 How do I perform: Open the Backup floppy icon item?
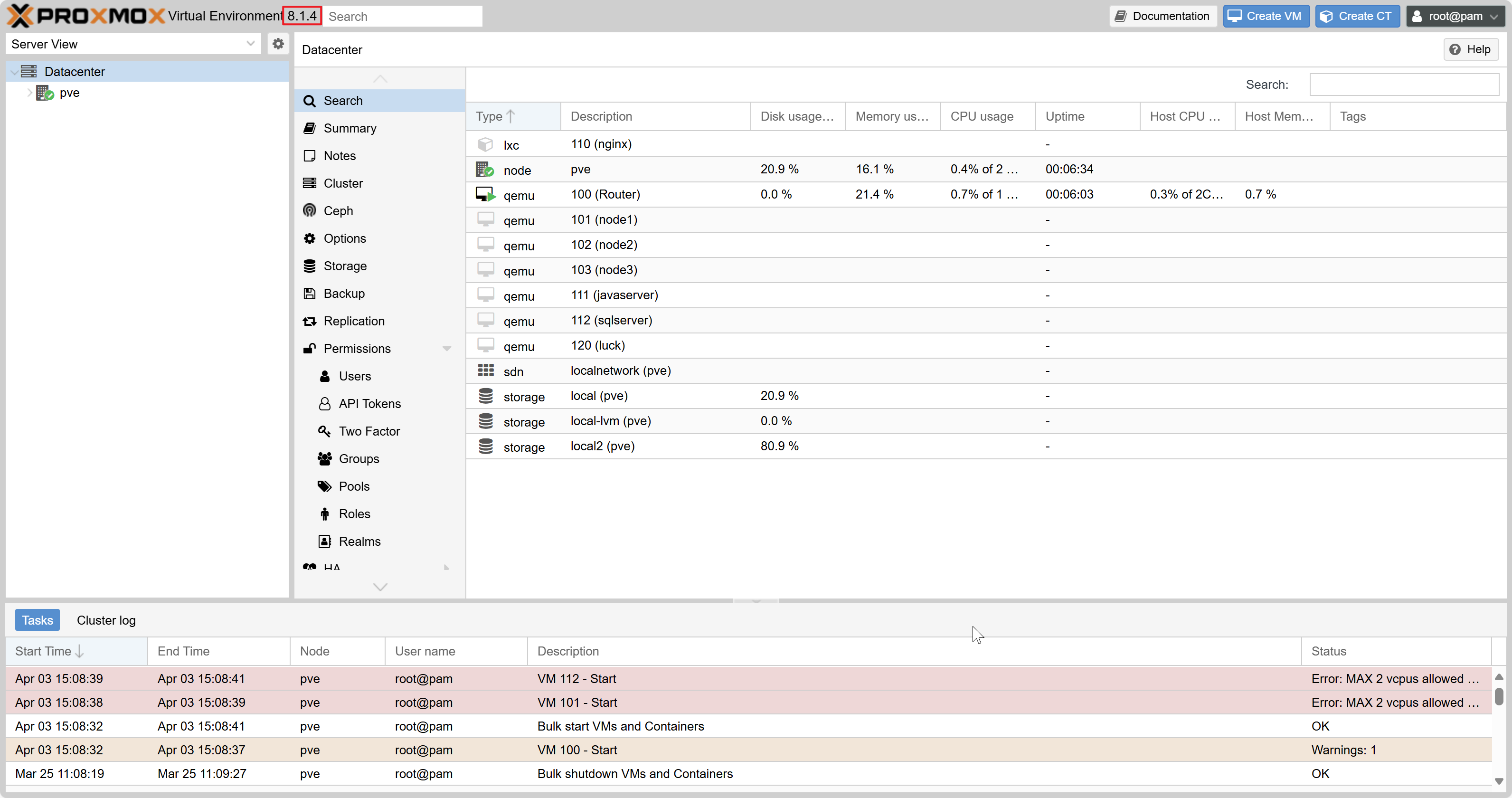pos(309,294)
